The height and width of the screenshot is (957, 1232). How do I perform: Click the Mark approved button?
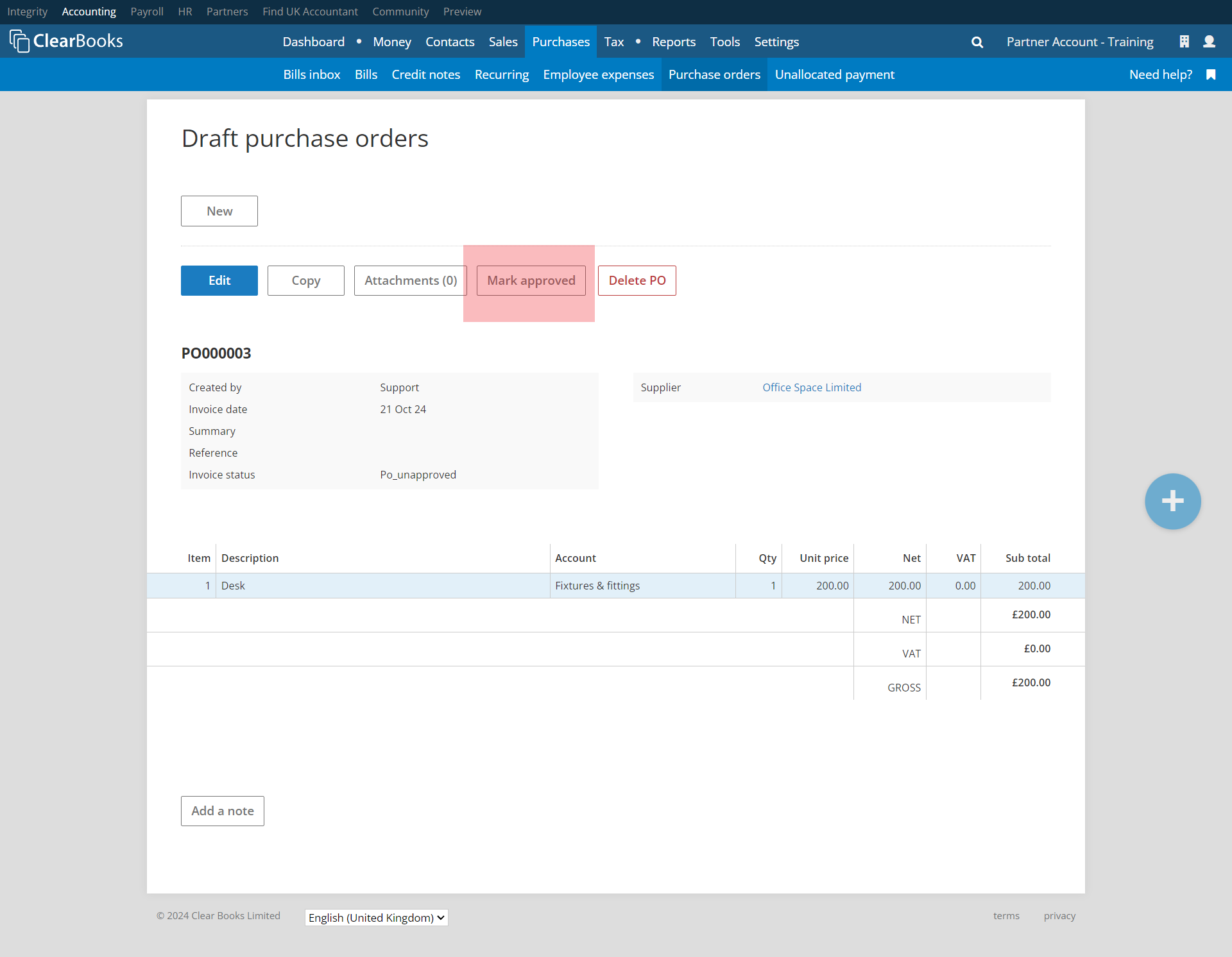point(531,280)
